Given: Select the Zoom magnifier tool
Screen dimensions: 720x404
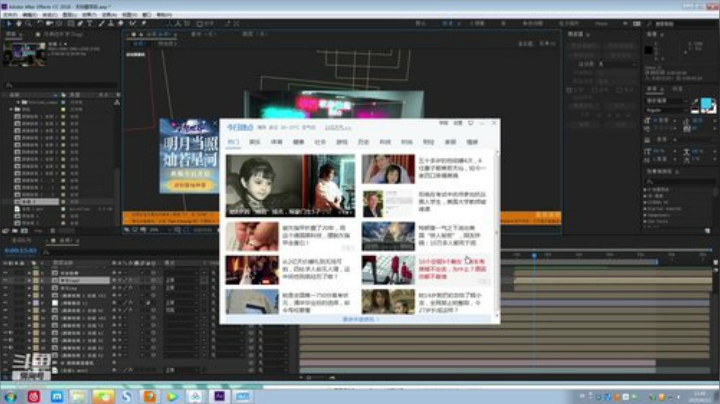Looking at the screenshot, I should pyautogui.click(x=28, y=23).
